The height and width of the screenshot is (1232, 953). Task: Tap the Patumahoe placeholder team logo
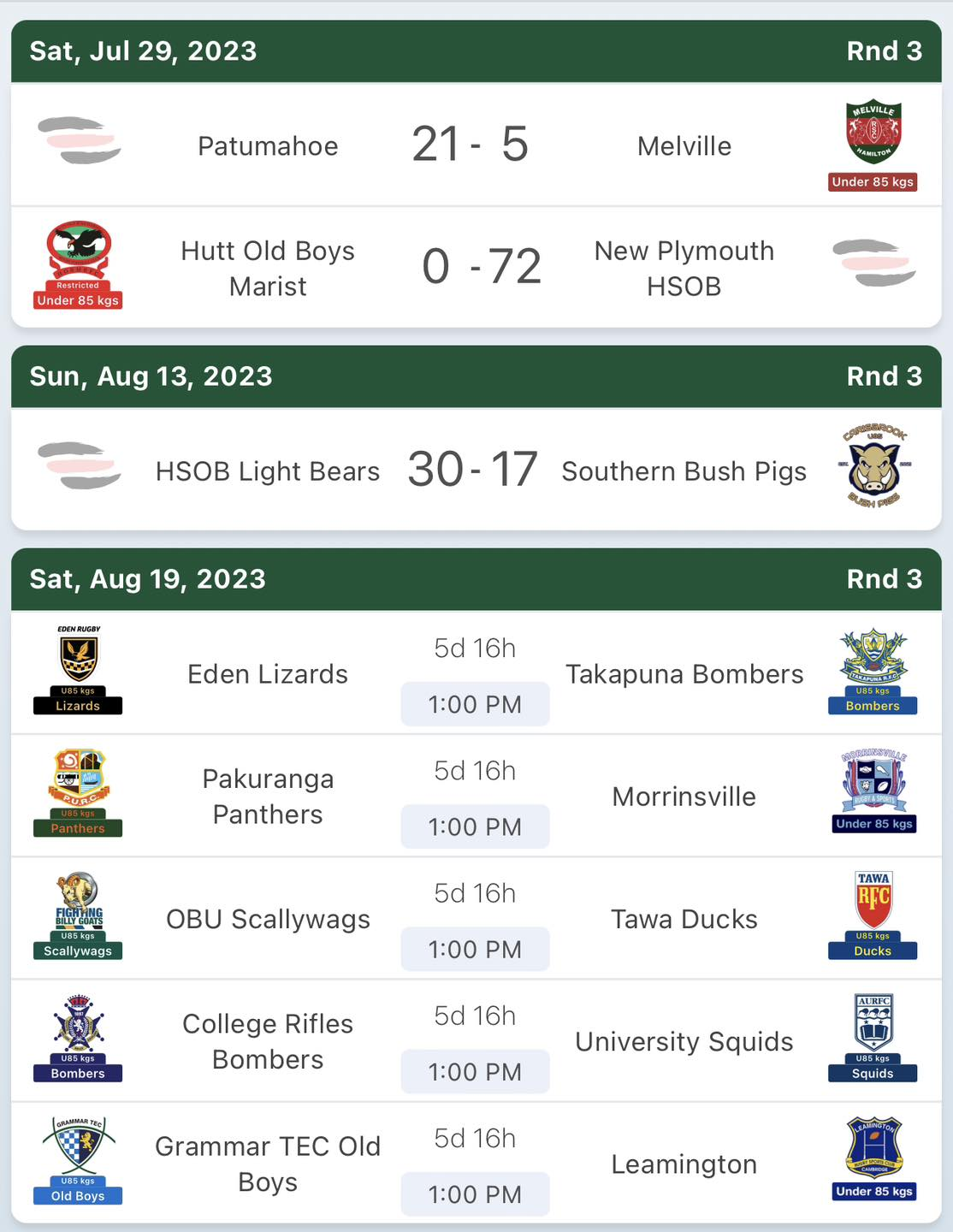(x=80, y=141)
